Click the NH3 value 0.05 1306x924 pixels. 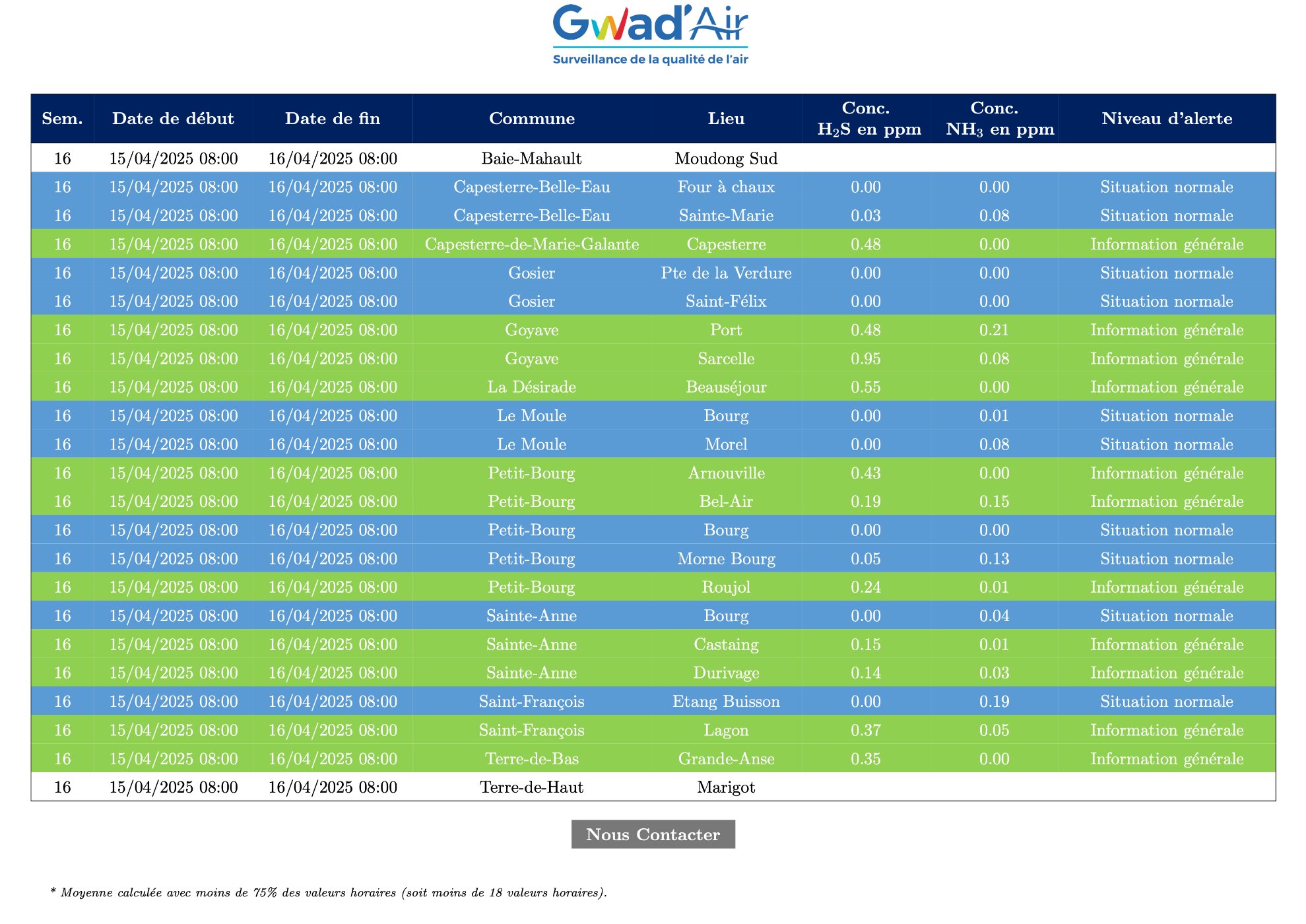tap(995, 730)
